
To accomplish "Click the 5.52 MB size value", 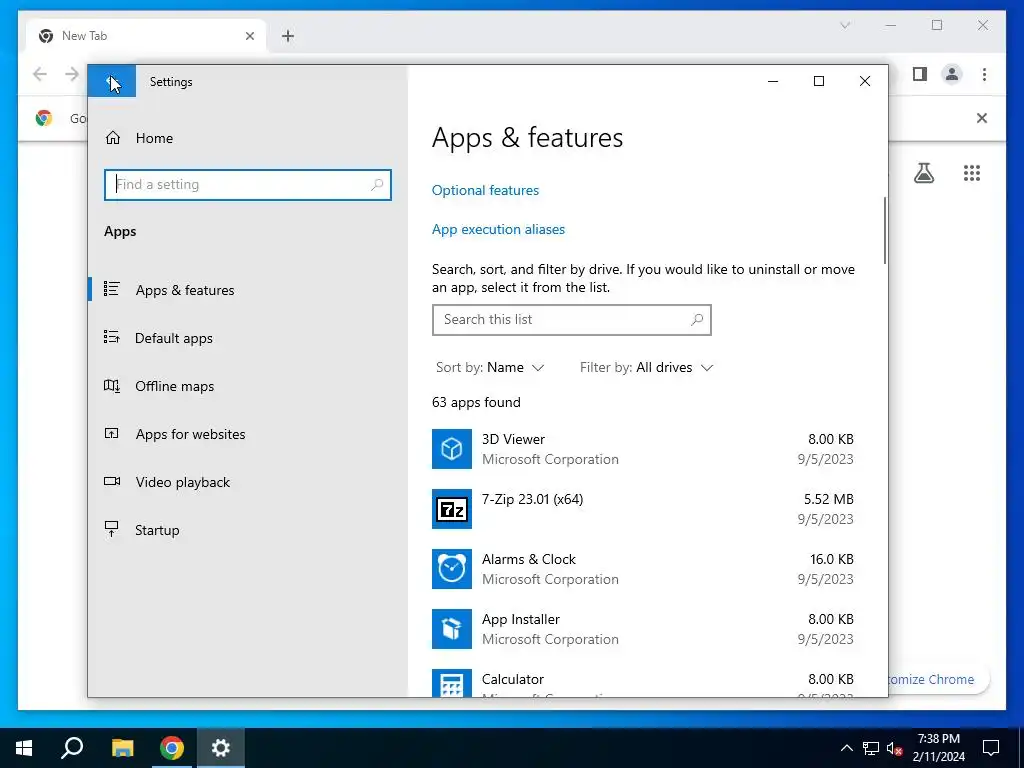I will [829, 500].
